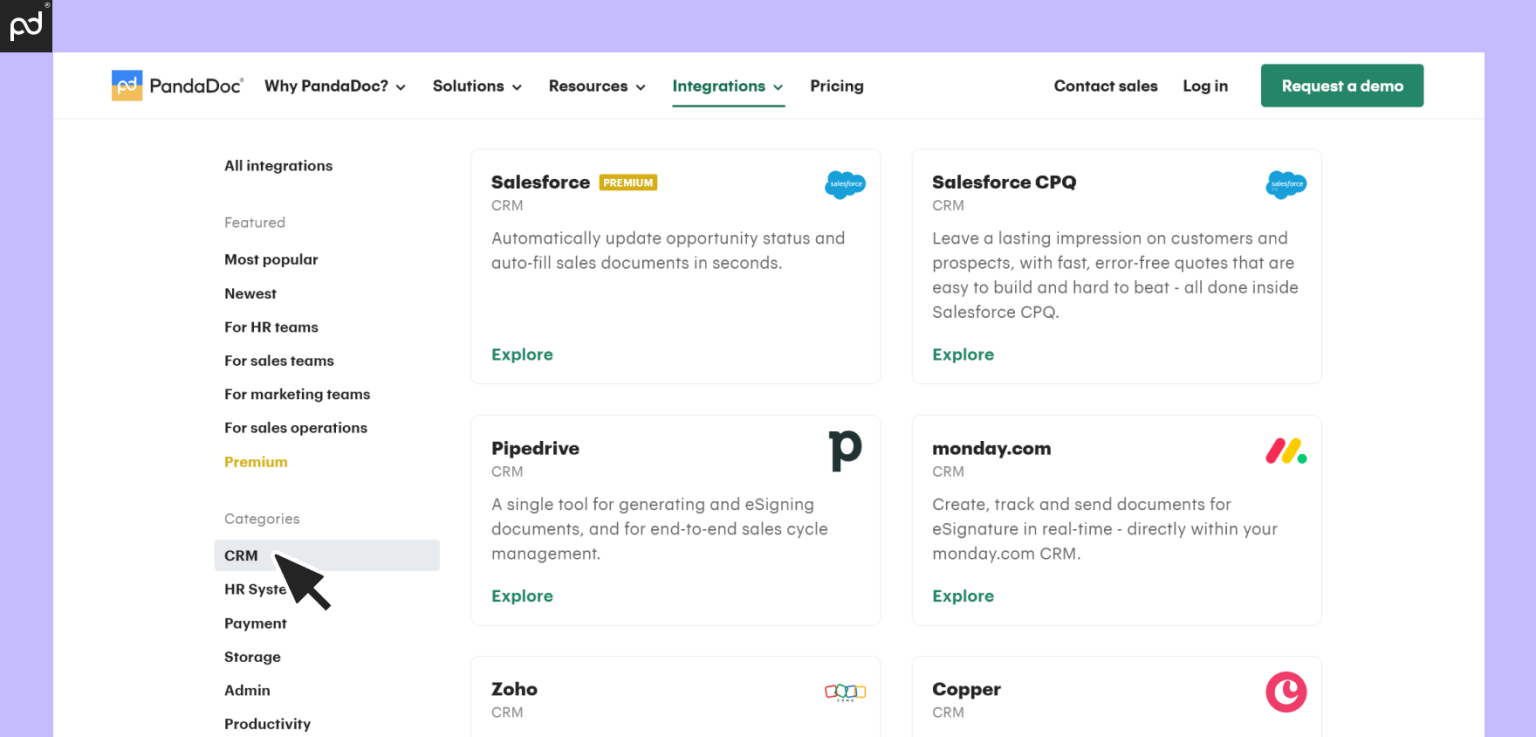Click the Pipedrive P logo

[x=845, y=450]
